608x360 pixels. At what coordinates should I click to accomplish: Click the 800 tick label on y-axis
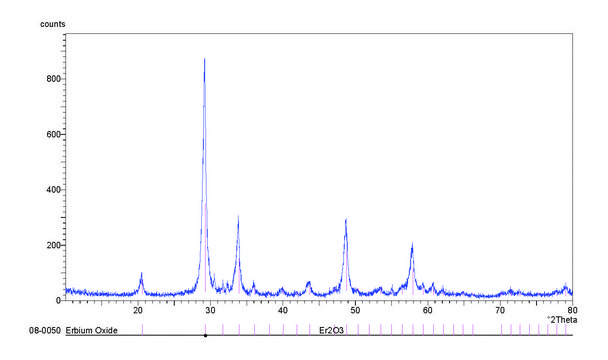(x=54, y=79)
